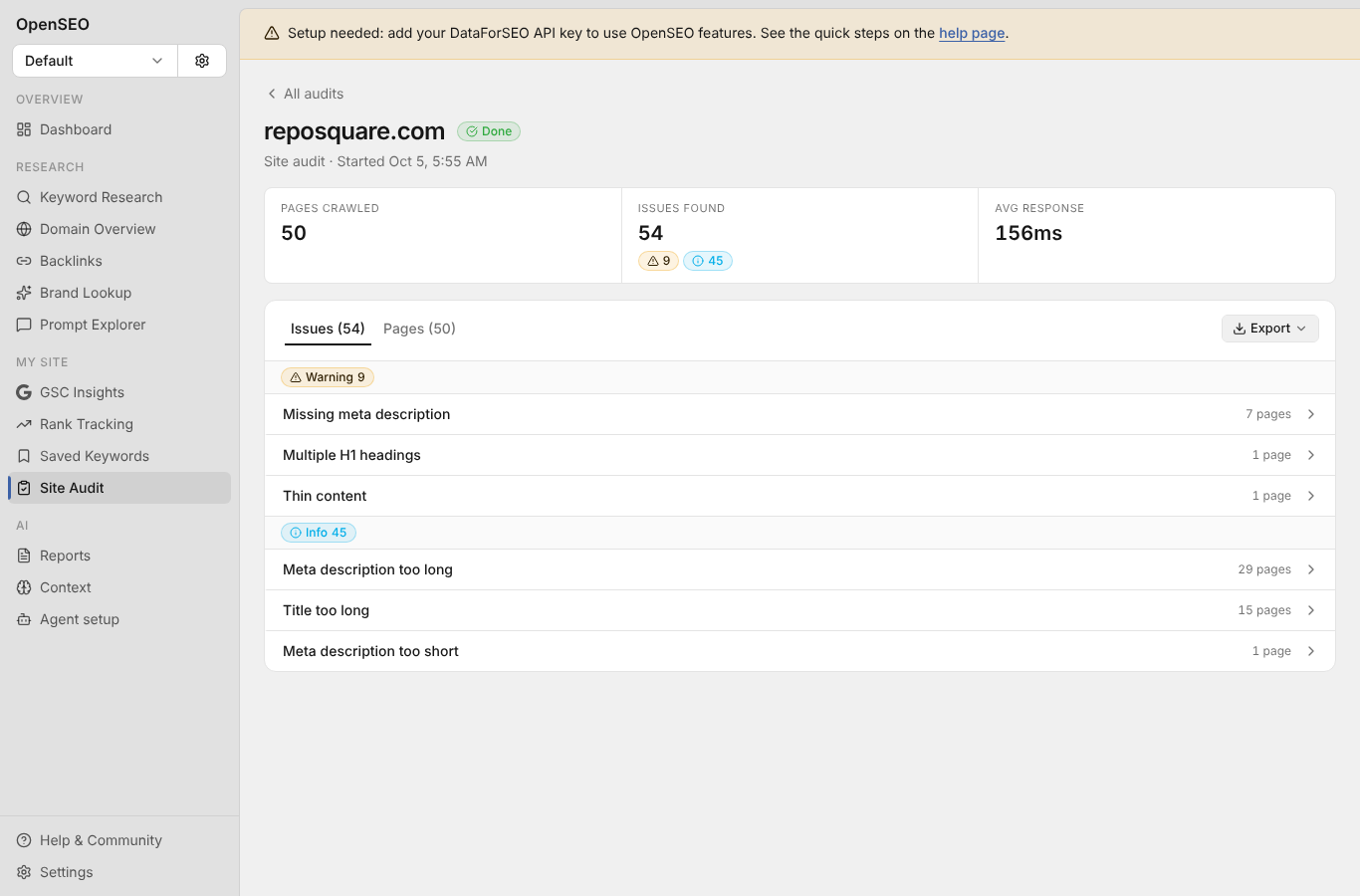Click the Domain Overview globe icon
This screenshot has width=1360, height=896.
coord(24,229)
